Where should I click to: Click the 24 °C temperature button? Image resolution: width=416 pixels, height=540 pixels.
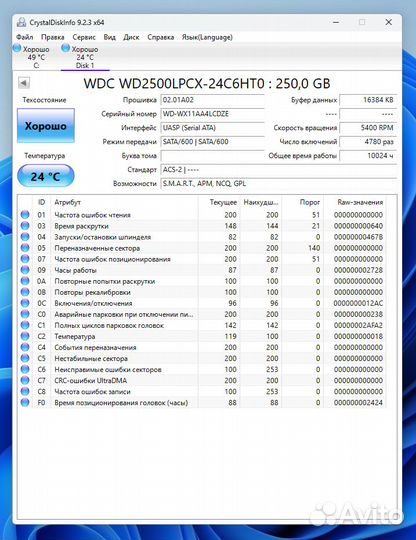click(x=46, y=176)
